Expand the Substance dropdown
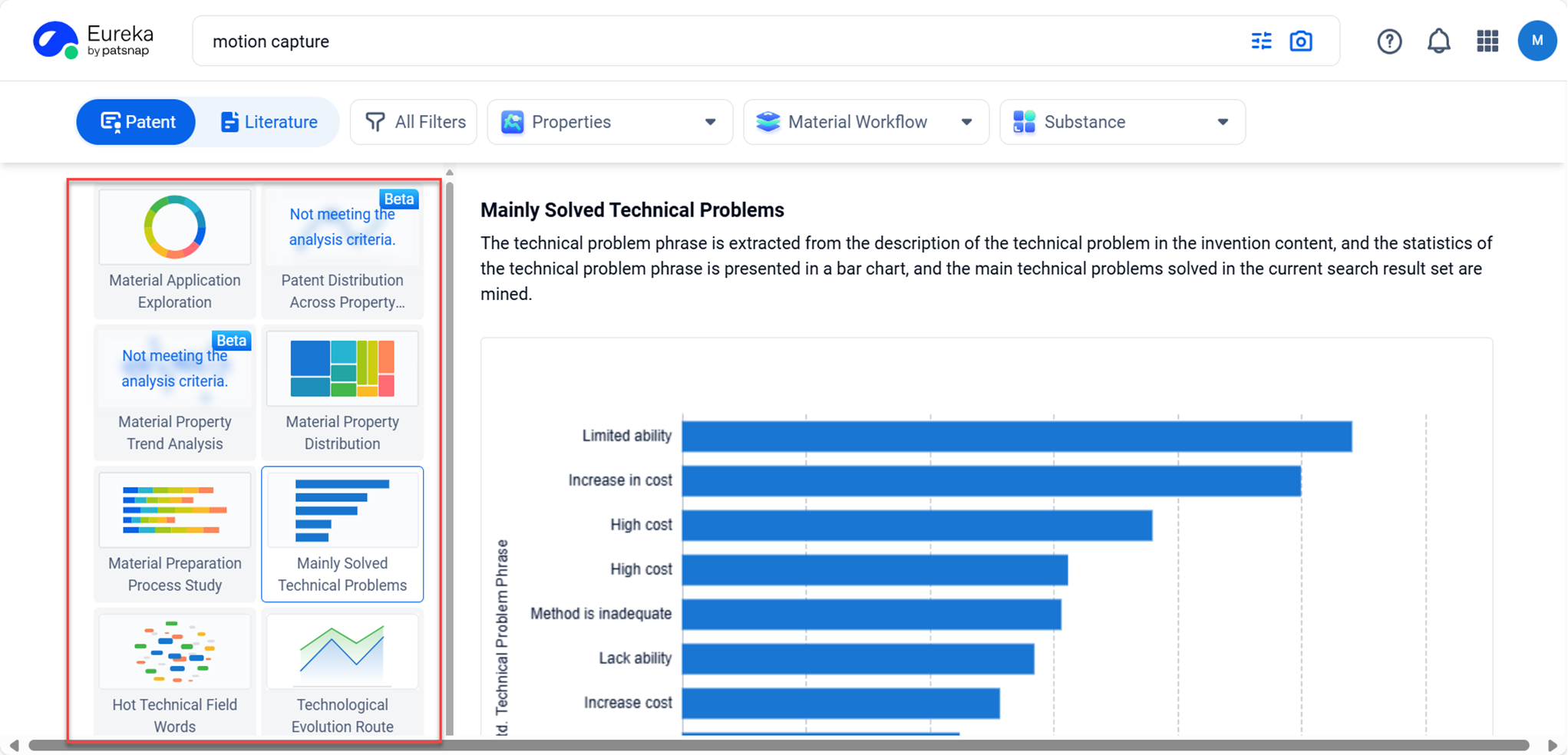Image resolution: width=1568 pixels, height=755 pixels. click(1121, 122)
